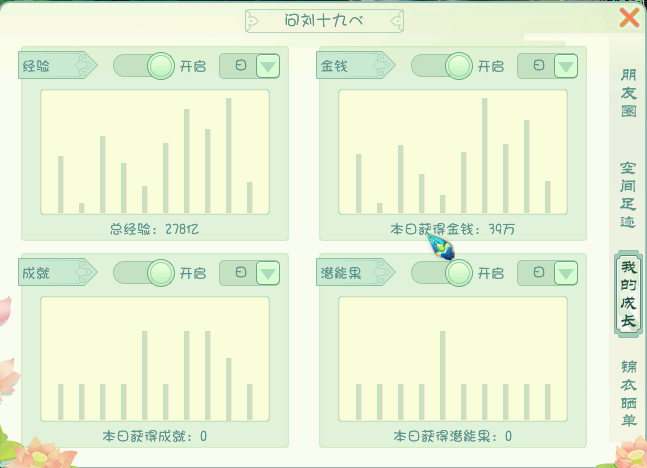This screenshot has width=647, height=468.
Task: Open the 潜能果 period dropdown
Action: [566, 272]
